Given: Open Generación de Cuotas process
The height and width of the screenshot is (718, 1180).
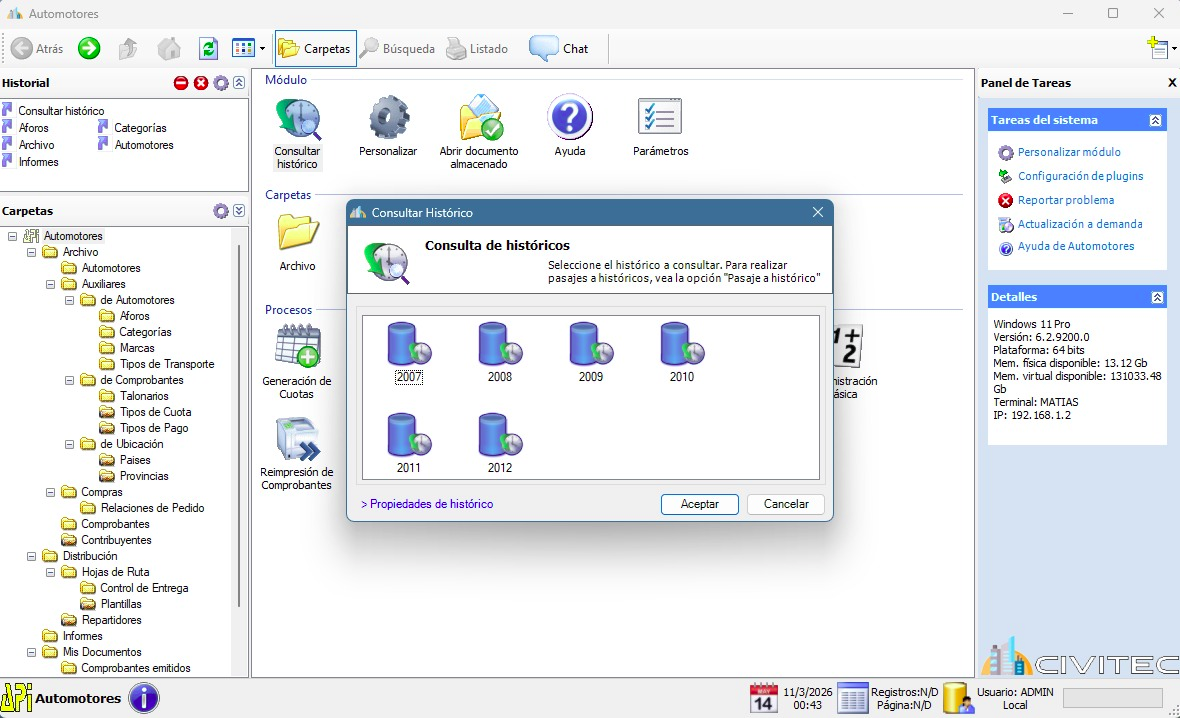Looking at the screenshot, I should pyautogui.click(x=297, y=361).
